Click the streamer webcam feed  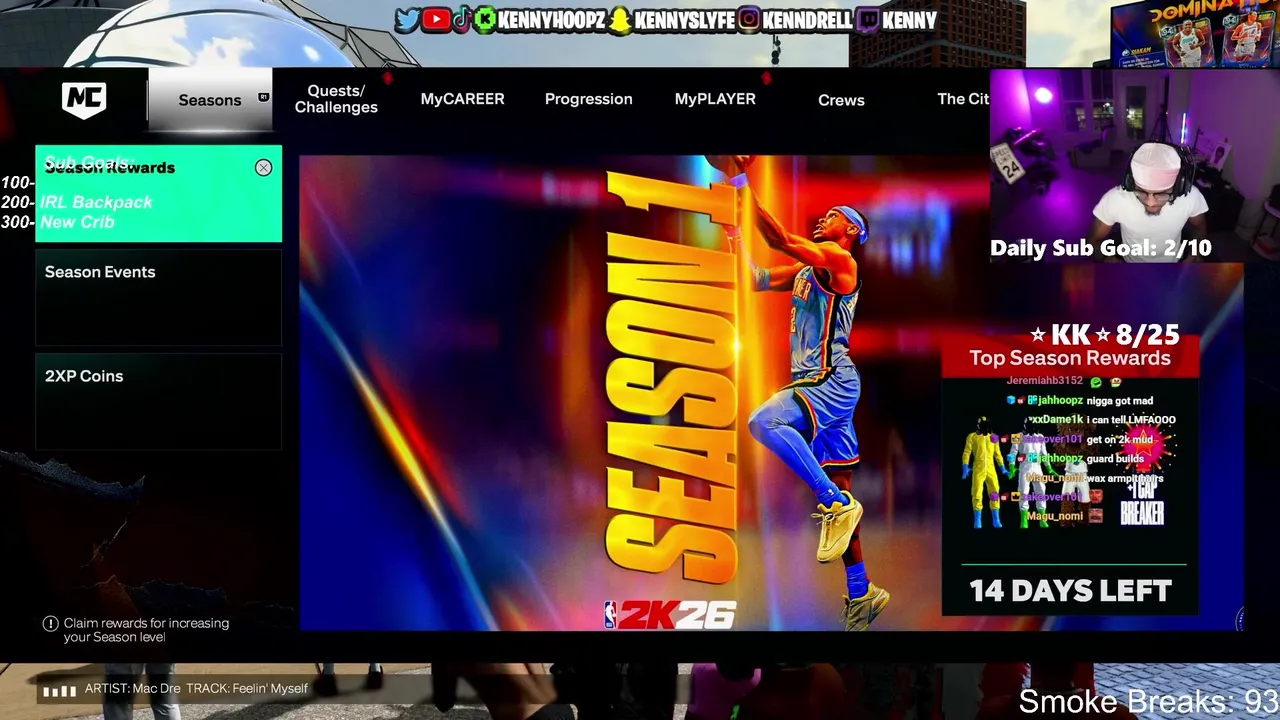point(1135,165)
